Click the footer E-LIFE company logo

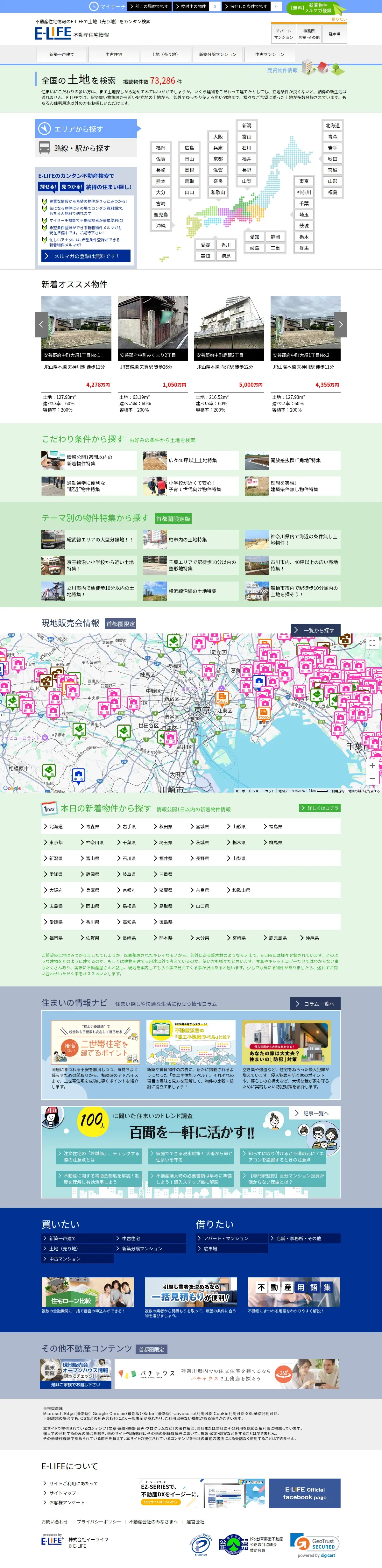coord(52,1541)
